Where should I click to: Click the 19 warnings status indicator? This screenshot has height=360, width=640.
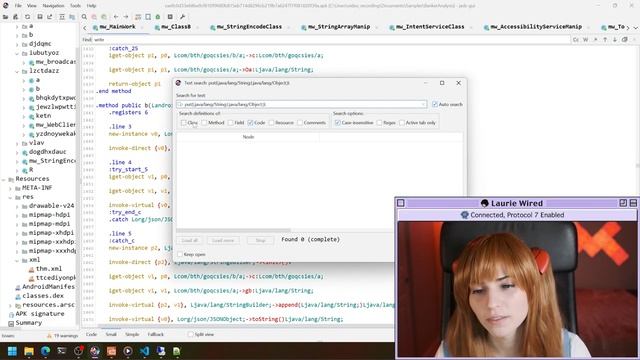[x=63, y=336]
